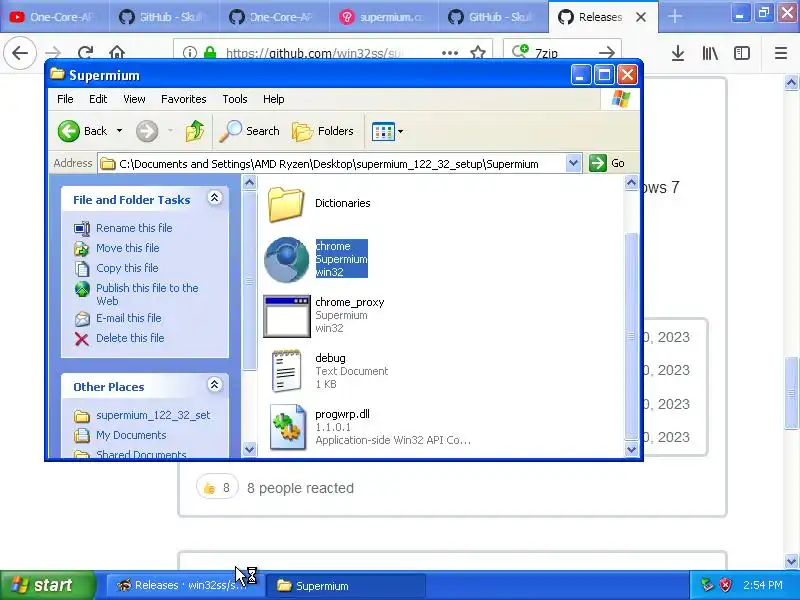The height and width of the screenshot is (600, 800).
Task: Open Search in the Explorer toolbar
Action: tap(249, 131)
